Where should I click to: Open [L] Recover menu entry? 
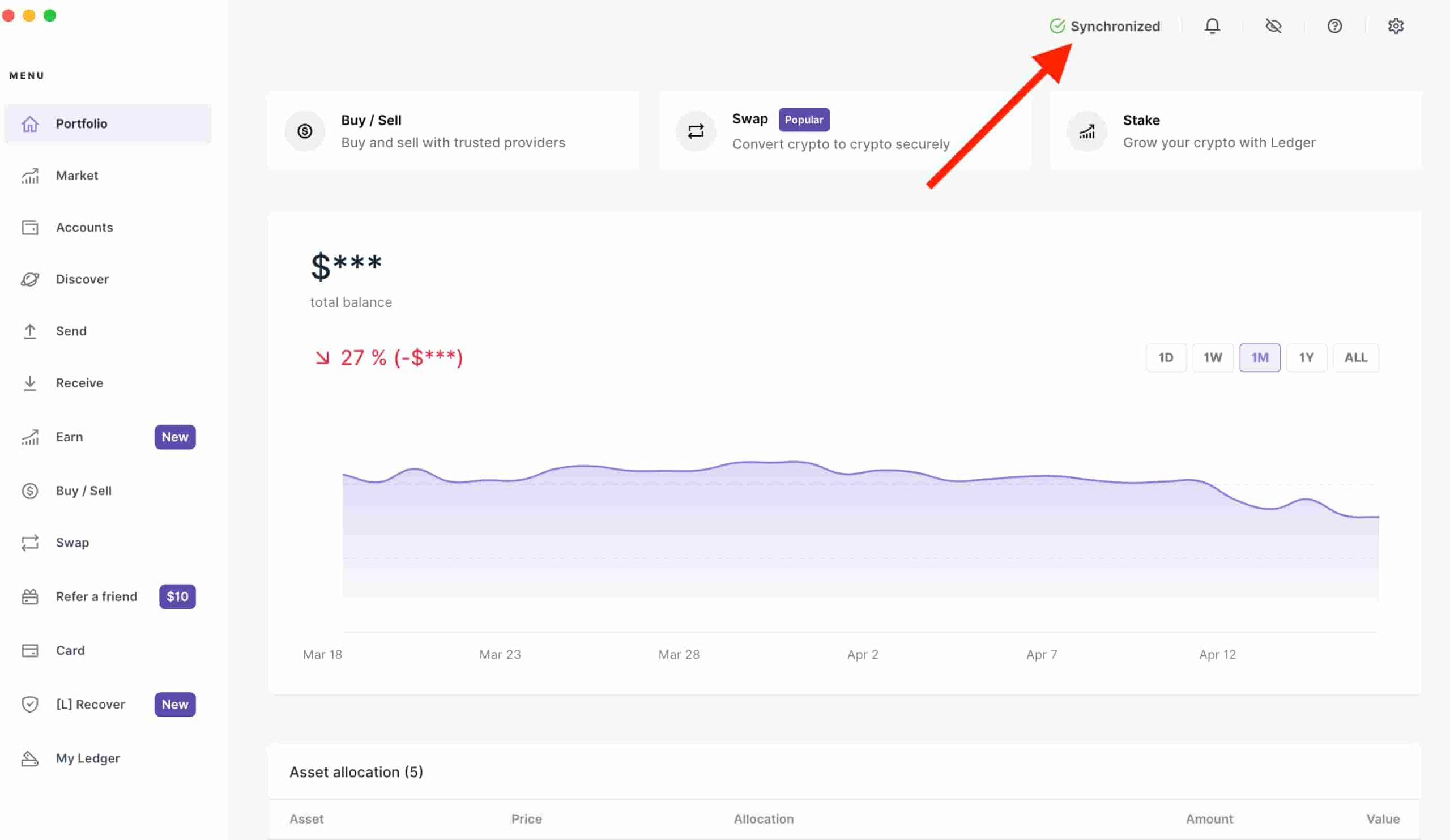coord(89,704)
